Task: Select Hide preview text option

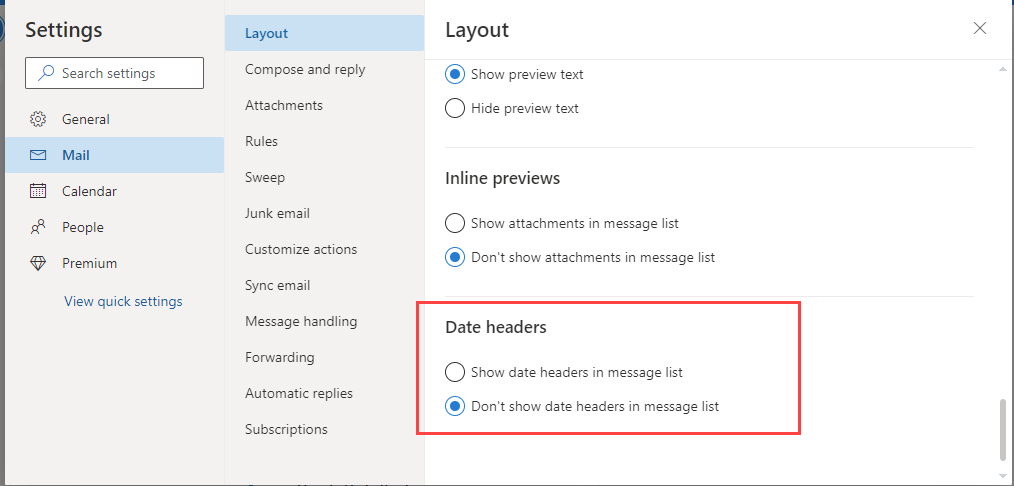Action: tap(455, 108)
